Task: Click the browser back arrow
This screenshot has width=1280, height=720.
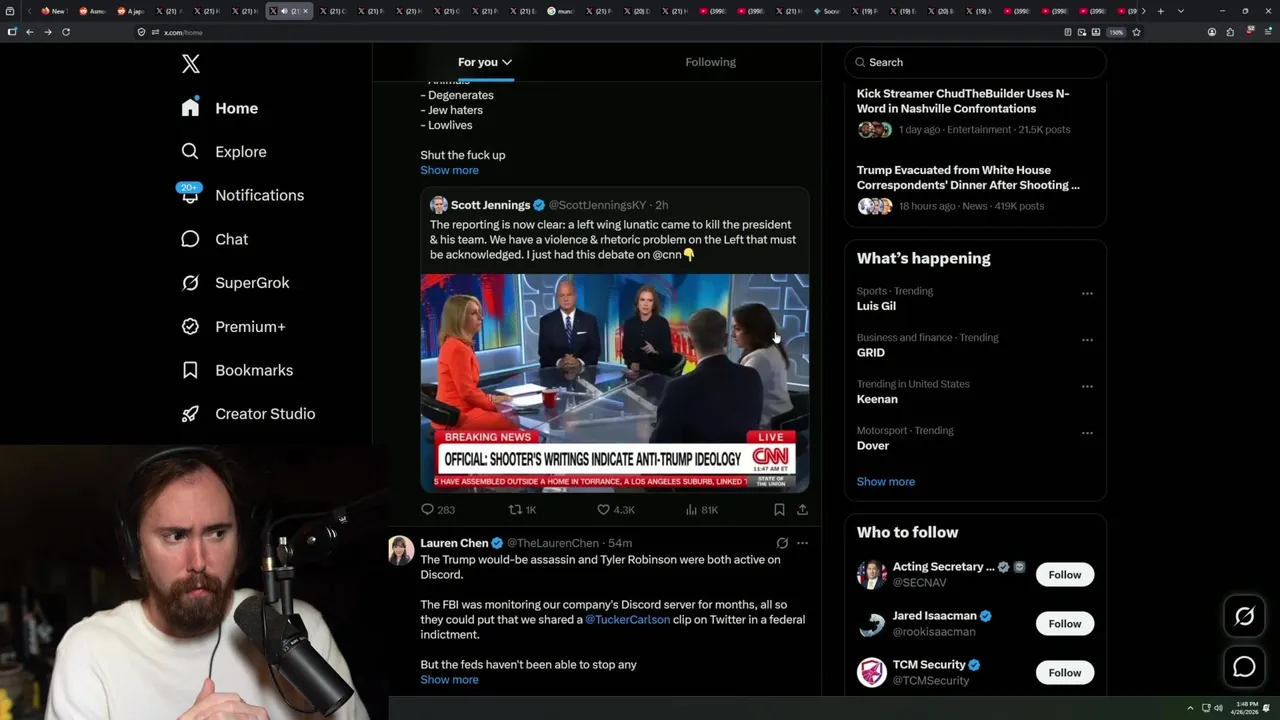Action: tap(29, 32)
